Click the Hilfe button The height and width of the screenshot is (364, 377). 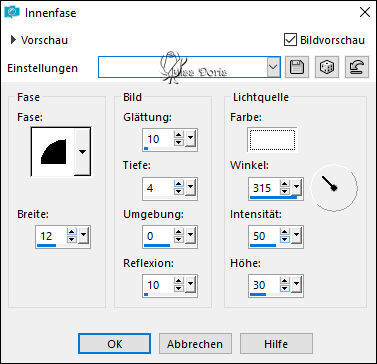coord(276,344)
